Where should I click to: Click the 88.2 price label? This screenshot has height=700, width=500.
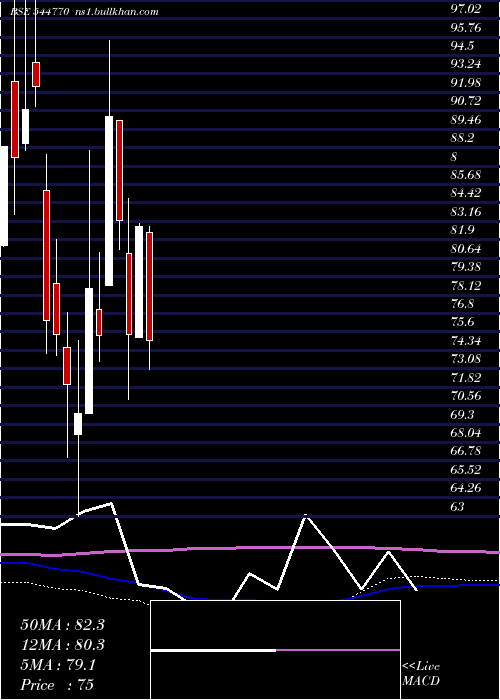(x=462, y=138)
